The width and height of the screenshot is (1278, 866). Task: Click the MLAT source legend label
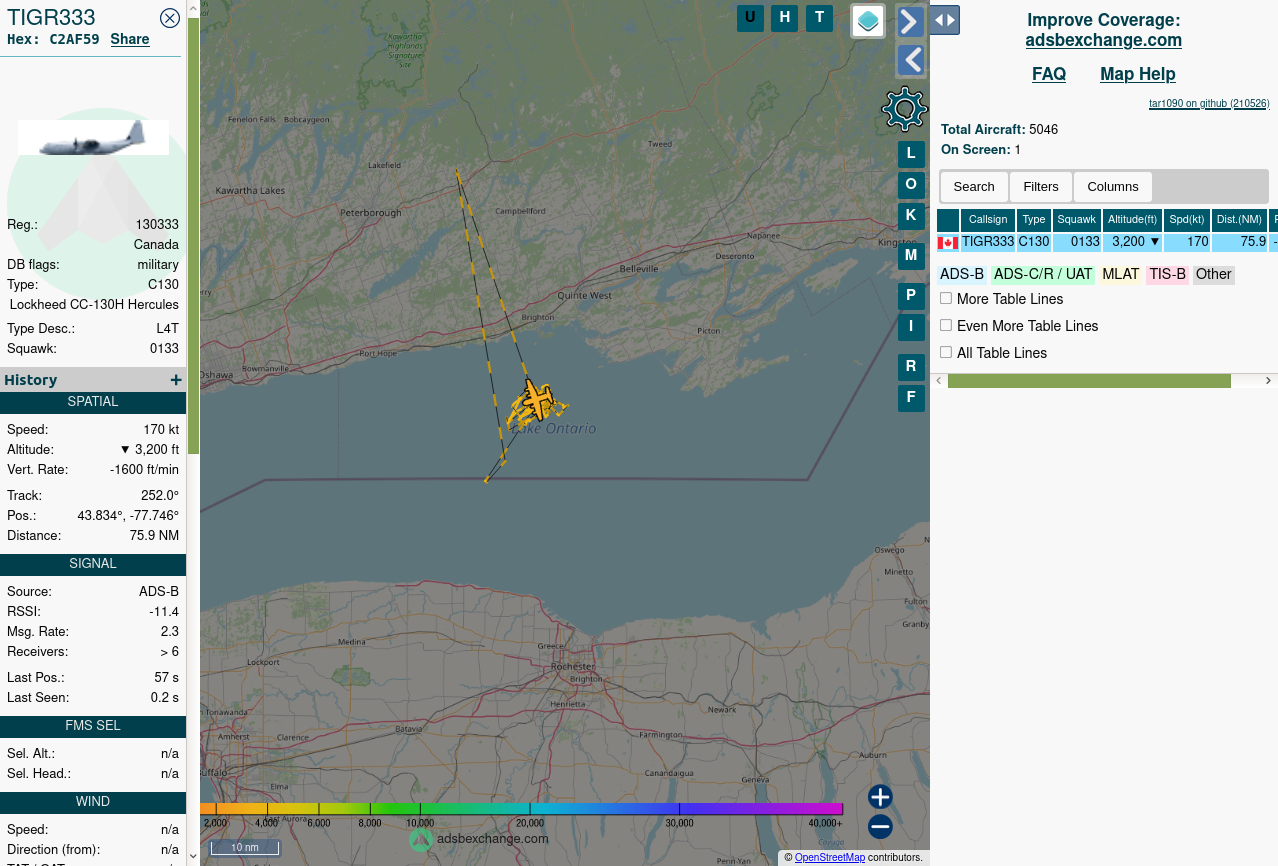point(1121,274)
